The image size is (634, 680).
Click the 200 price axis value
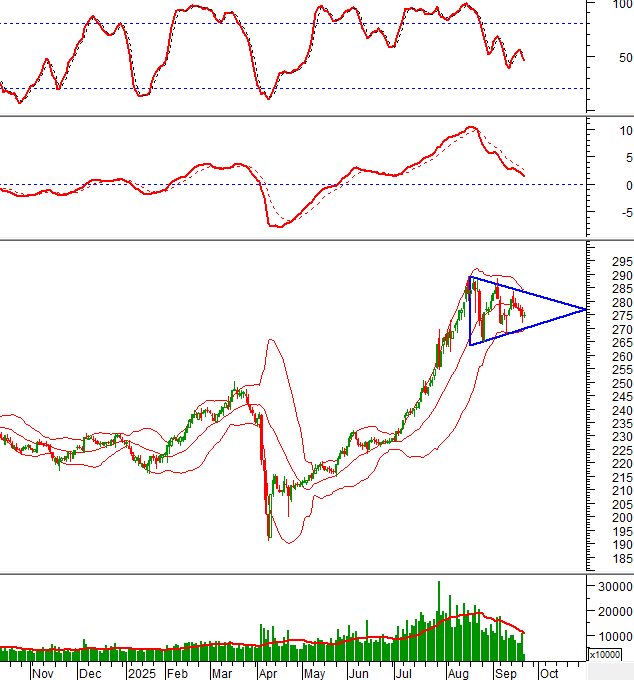[622, 518]
